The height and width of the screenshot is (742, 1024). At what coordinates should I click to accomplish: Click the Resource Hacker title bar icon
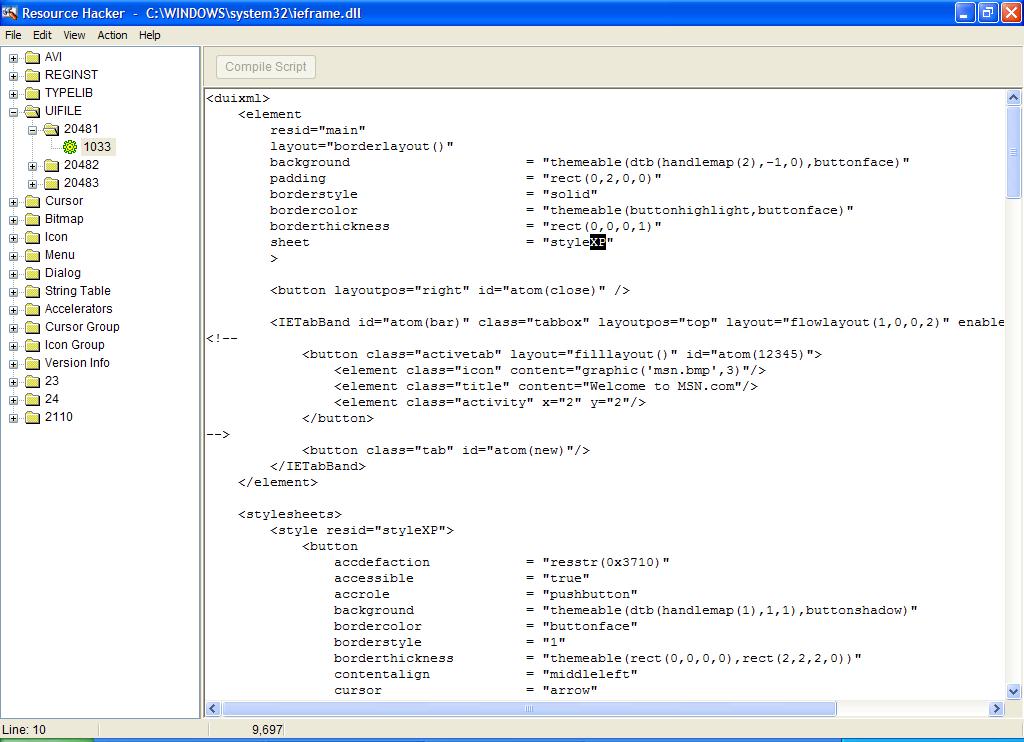[x=10, y=12]
